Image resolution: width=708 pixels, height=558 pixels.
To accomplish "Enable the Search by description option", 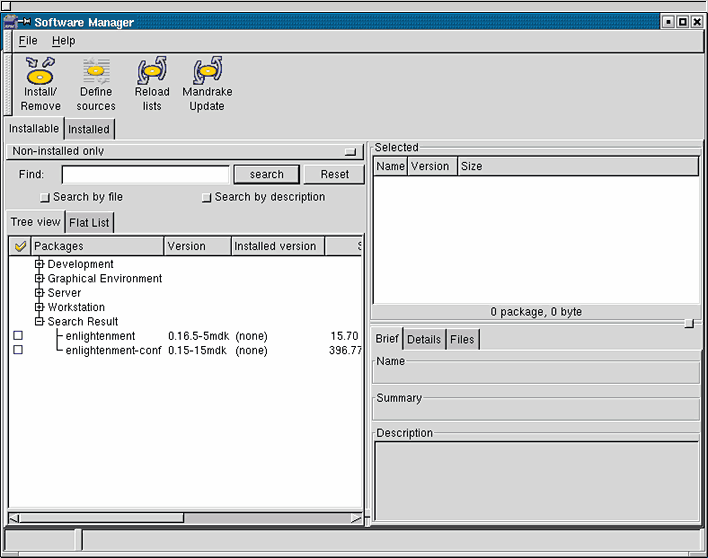I will pyautogui.click(x=206, y=198).
